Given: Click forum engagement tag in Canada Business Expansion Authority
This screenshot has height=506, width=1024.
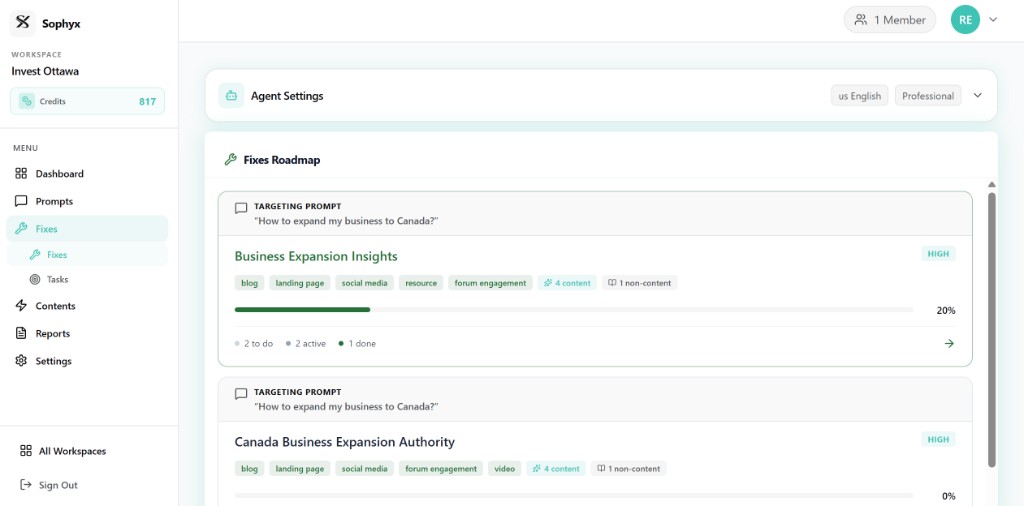Looking at the screenshot, I should 441,469.
